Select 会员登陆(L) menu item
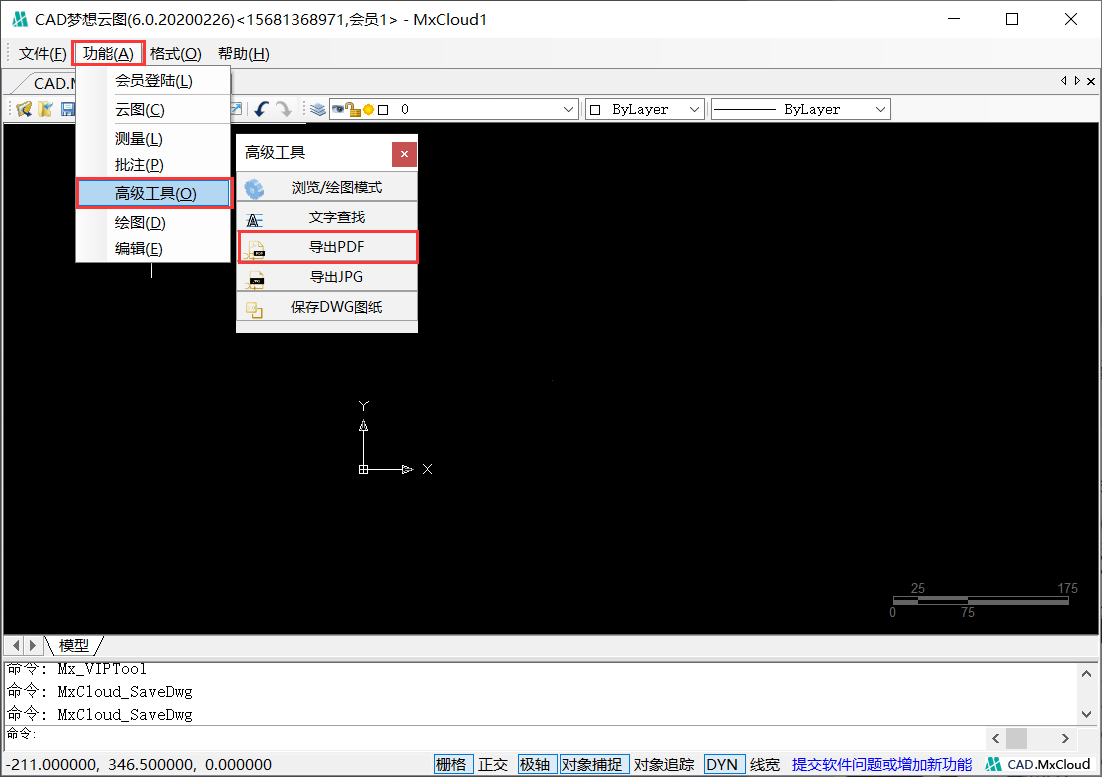 153,81
